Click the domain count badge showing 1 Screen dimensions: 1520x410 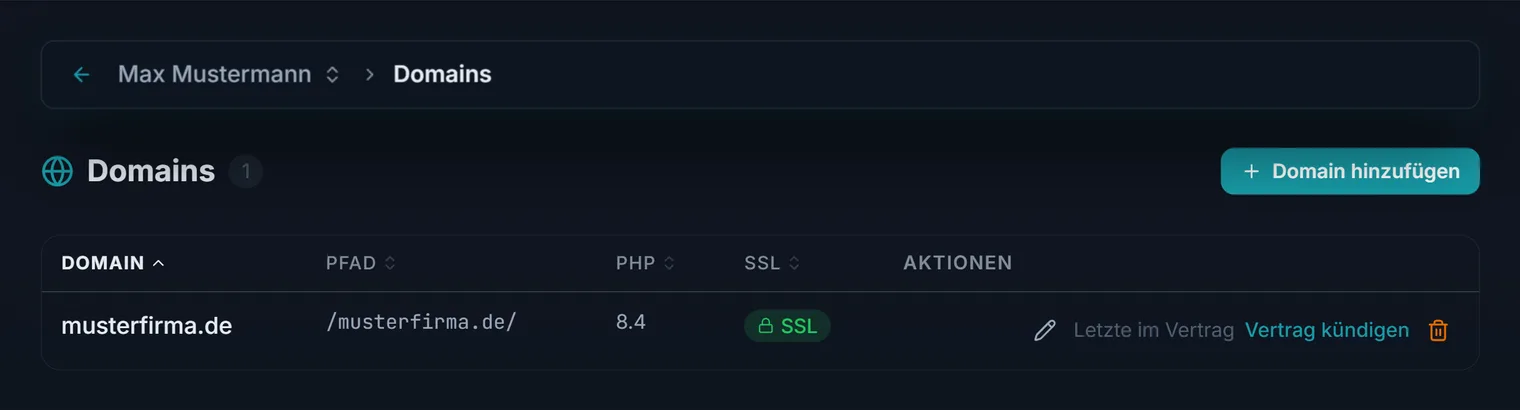(x=246, y=172)
